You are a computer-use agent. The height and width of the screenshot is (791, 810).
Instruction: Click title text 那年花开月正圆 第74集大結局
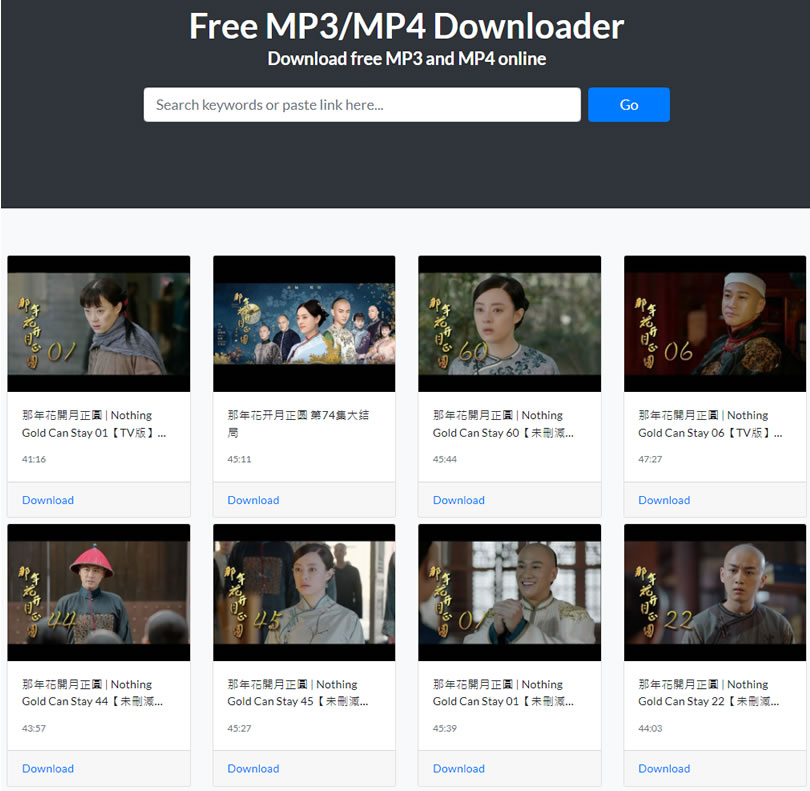tap(298, 424)
